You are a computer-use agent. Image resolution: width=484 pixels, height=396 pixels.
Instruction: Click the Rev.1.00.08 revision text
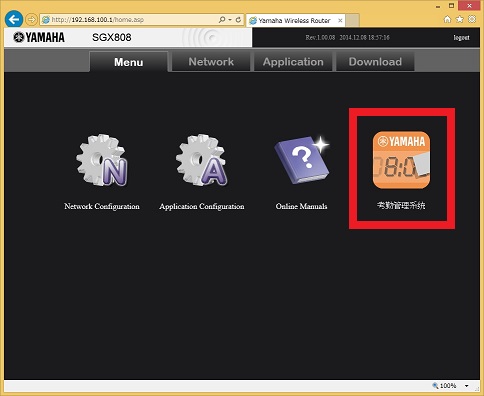(x=320, y=37)
